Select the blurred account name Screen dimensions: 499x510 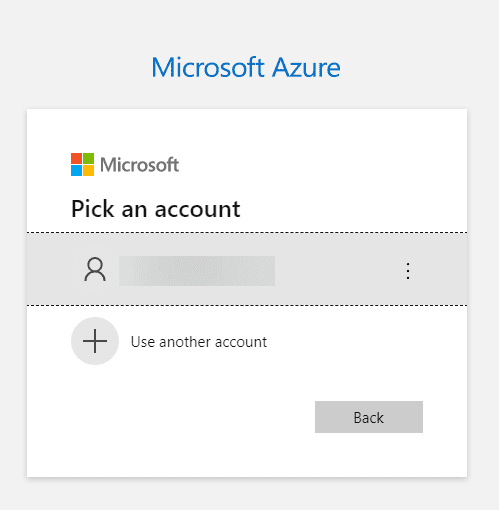(197, 271)
